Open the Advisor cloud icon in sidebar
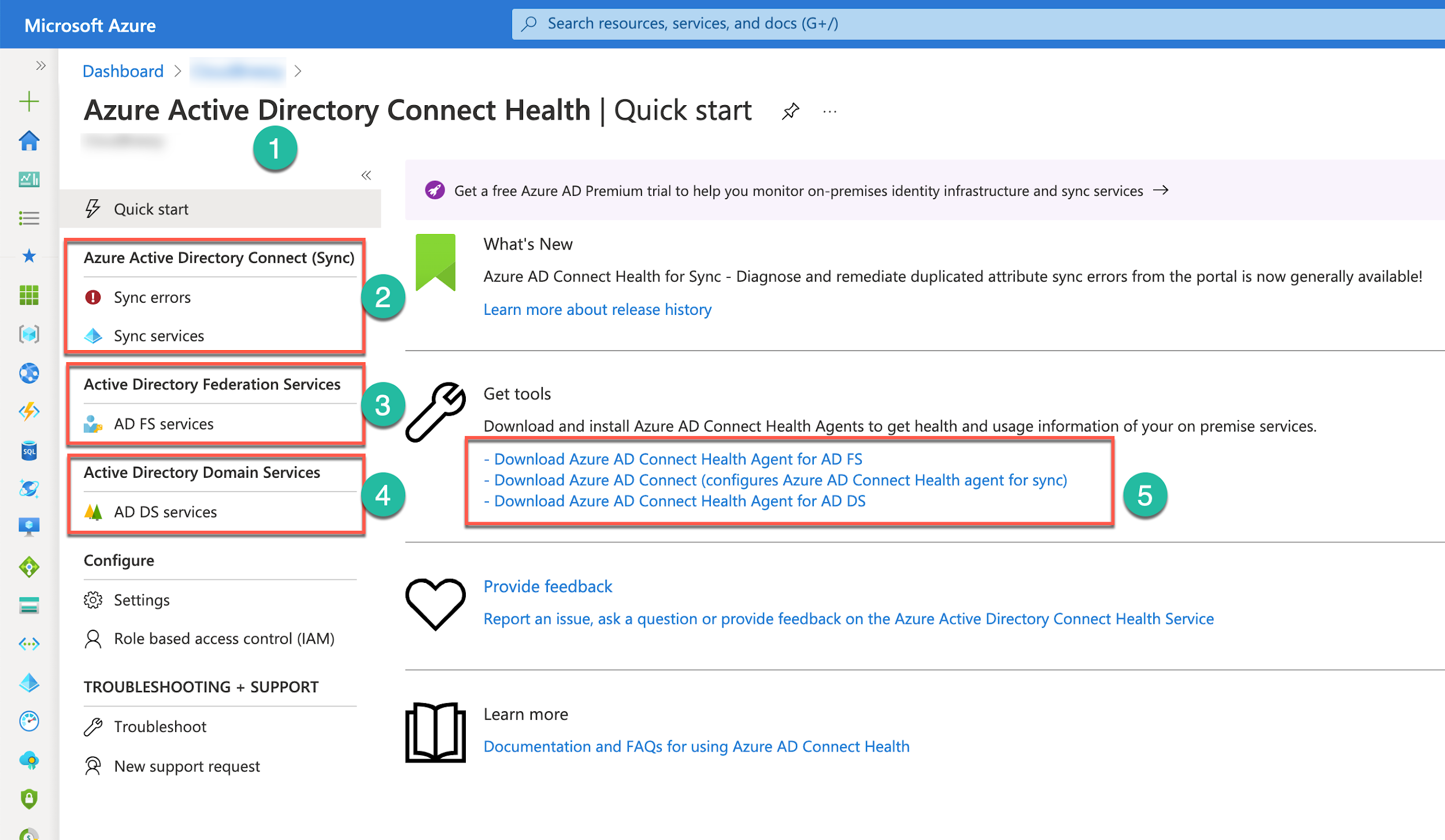Image resolution: width=1445 pixels, height=840 pixels. pos(29,760)
